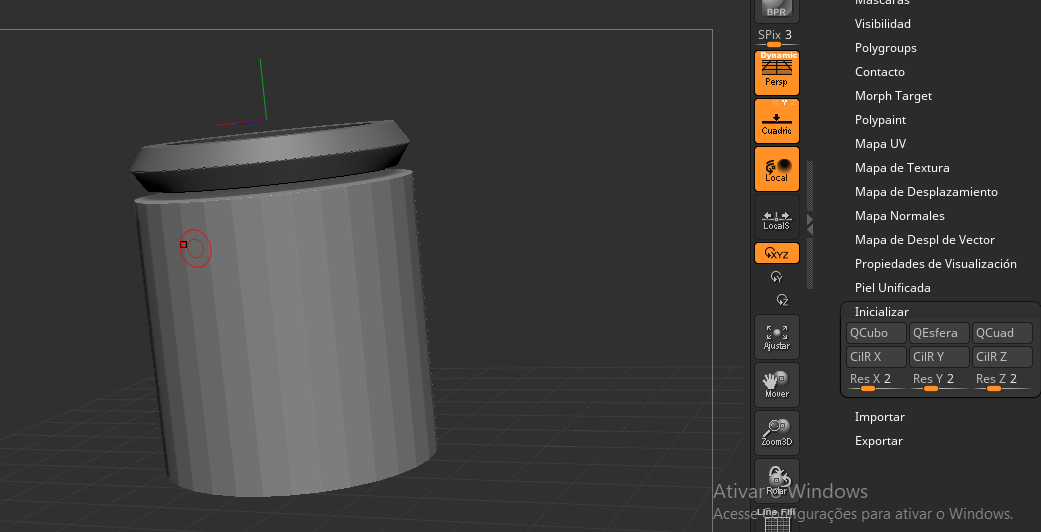Expand the Contacto submenu
Viewport: 1041px width, 532px height.
tap(880, 72)
